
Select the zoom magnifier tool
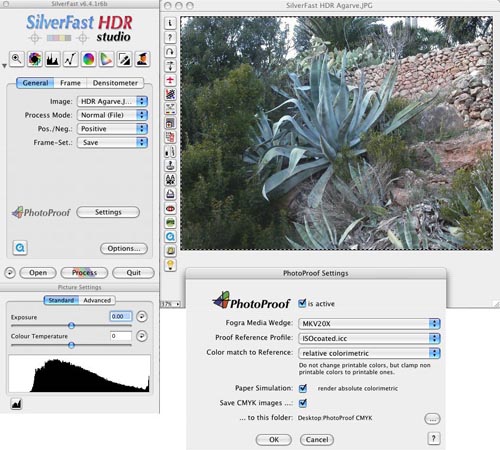(17, 59)
